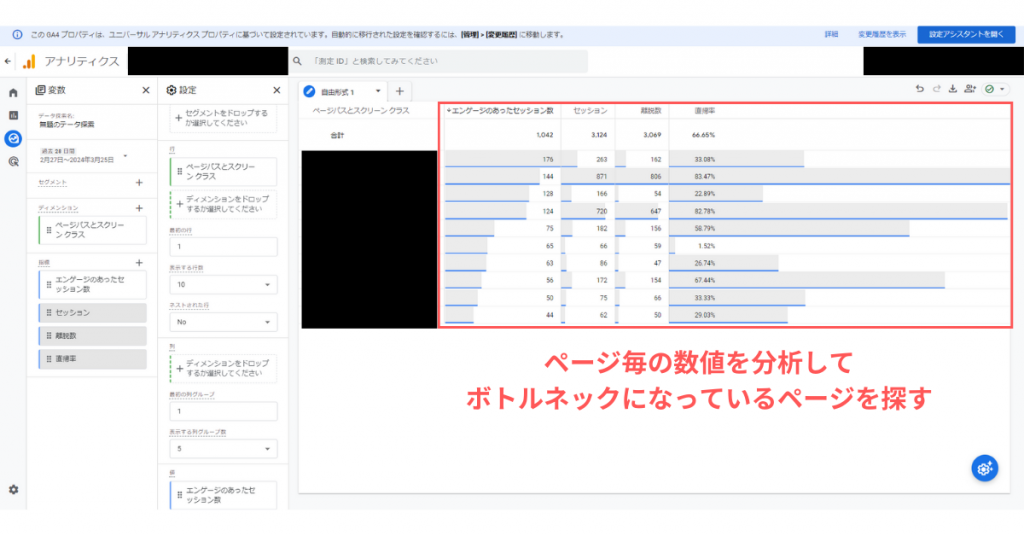Click the 変数 panel header icon
Viewport: 1024px width, 536px height.
[x=40, y=90]
